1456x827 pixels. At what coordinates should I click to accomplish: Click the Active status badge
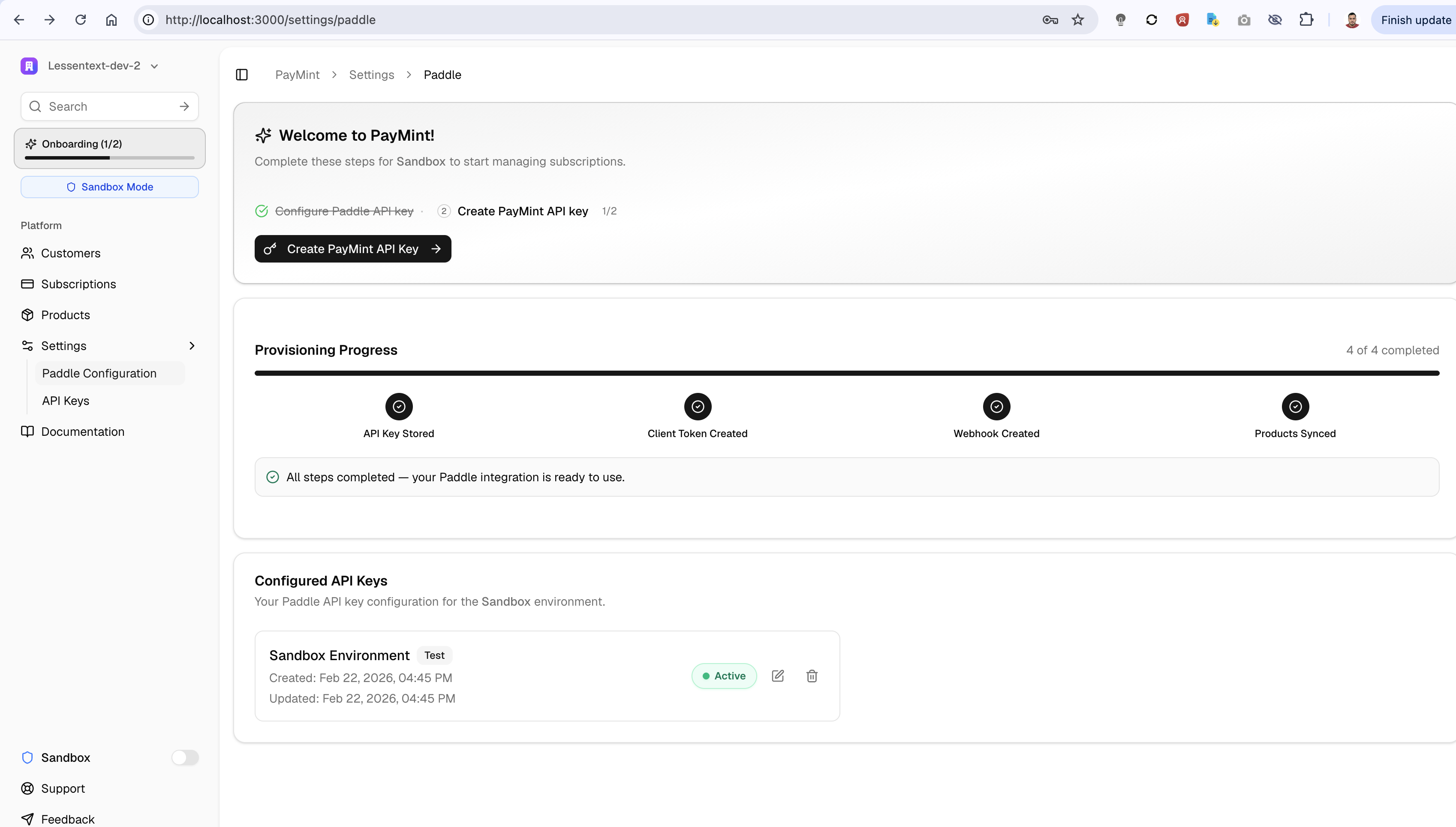[724, 675]
